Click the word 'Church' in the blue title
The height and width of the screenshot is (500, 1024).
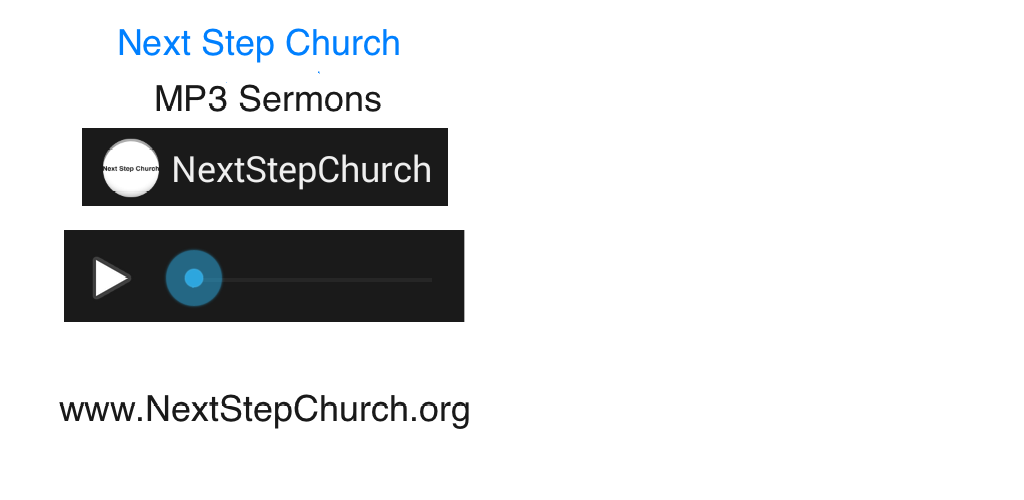[343, 44]
